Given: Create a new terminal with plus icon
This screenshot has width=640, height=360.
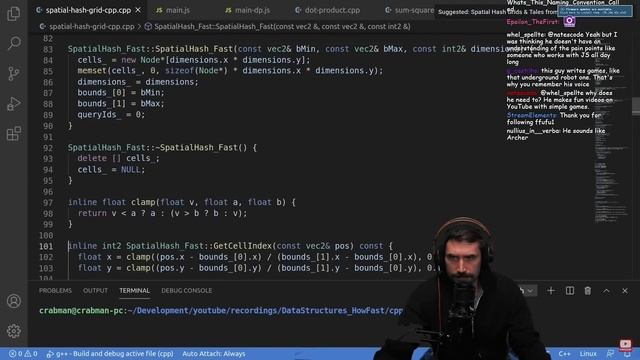Looking at the screenshot, I should coord(551,291).
